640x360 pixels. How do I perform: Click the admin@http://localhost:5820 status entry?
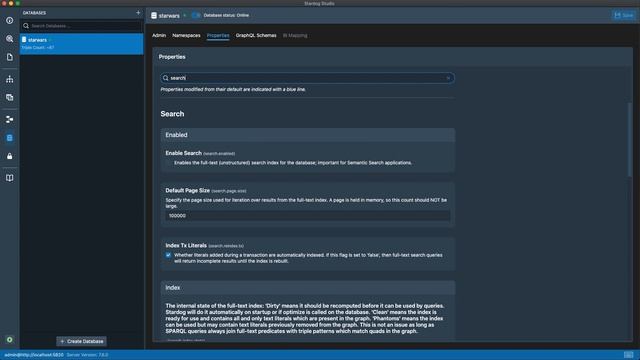34,355
